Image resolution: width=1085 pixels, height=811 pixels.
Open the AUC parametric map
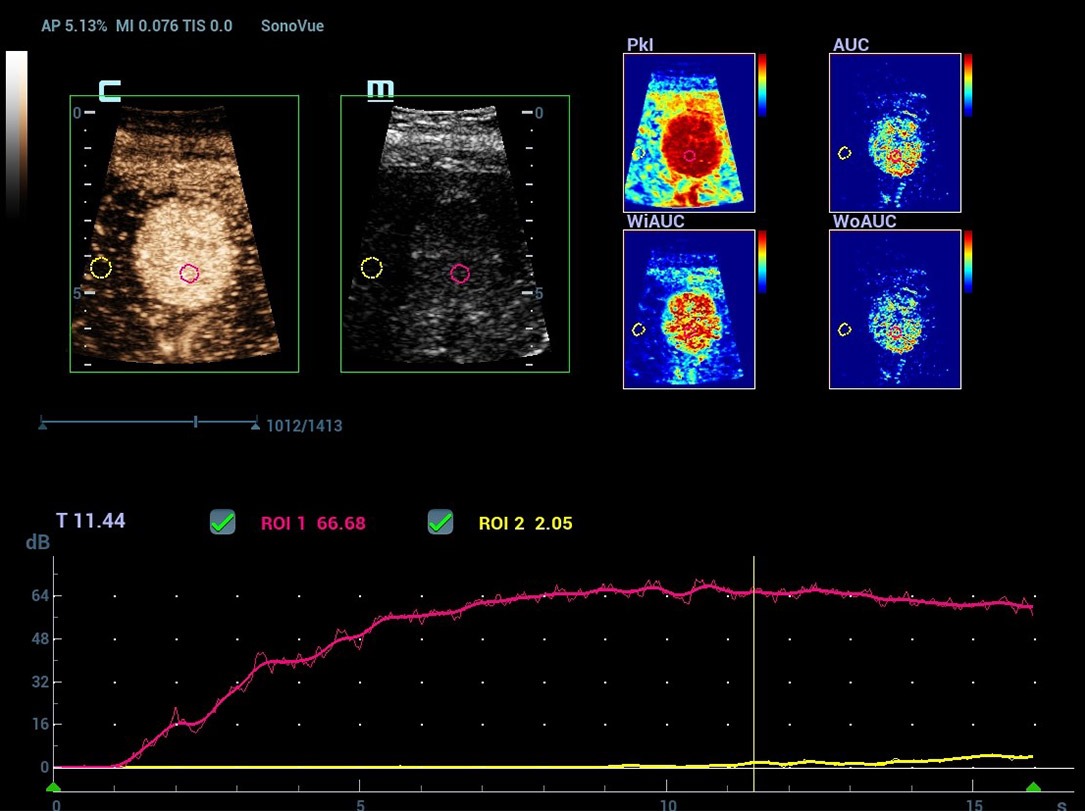(895, 132)
